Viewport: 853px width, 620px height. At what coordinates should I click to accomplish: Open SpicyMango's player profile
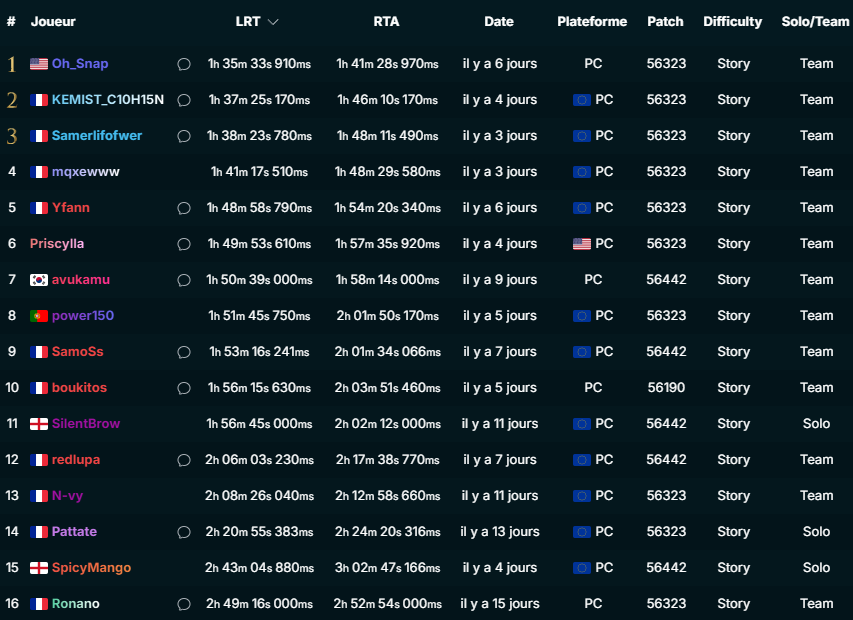click(91, 568)
